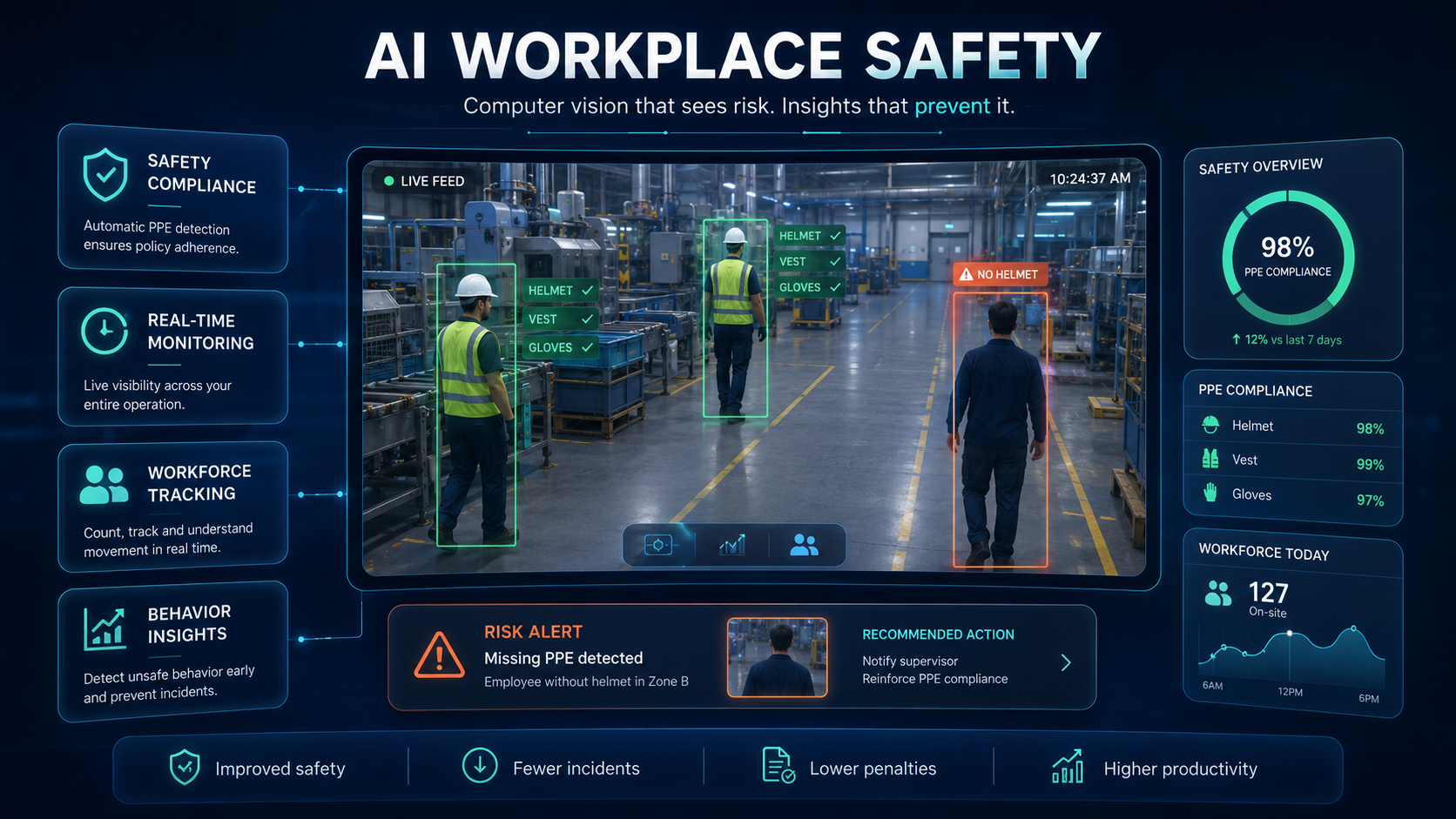Select the Lower penalties tab
Viewport: 1456px width, 819px height.
click(848, 767)
